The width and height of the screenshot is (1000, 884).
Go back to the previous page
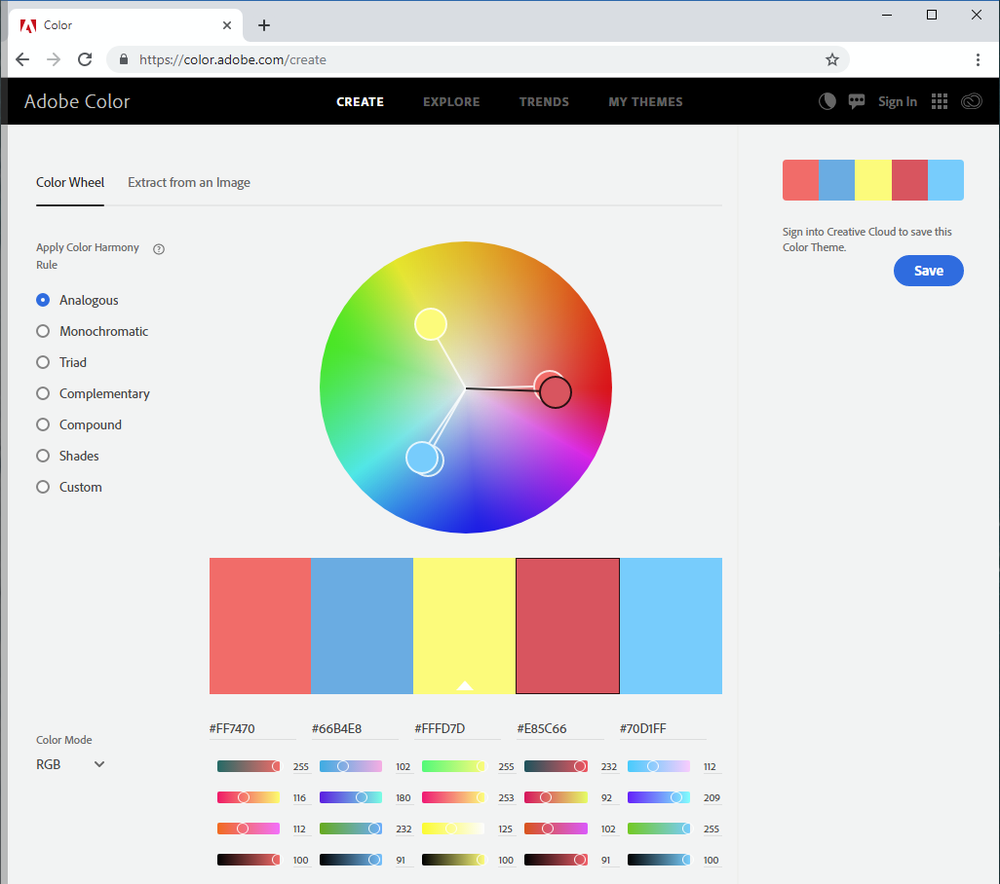[22, 59]
